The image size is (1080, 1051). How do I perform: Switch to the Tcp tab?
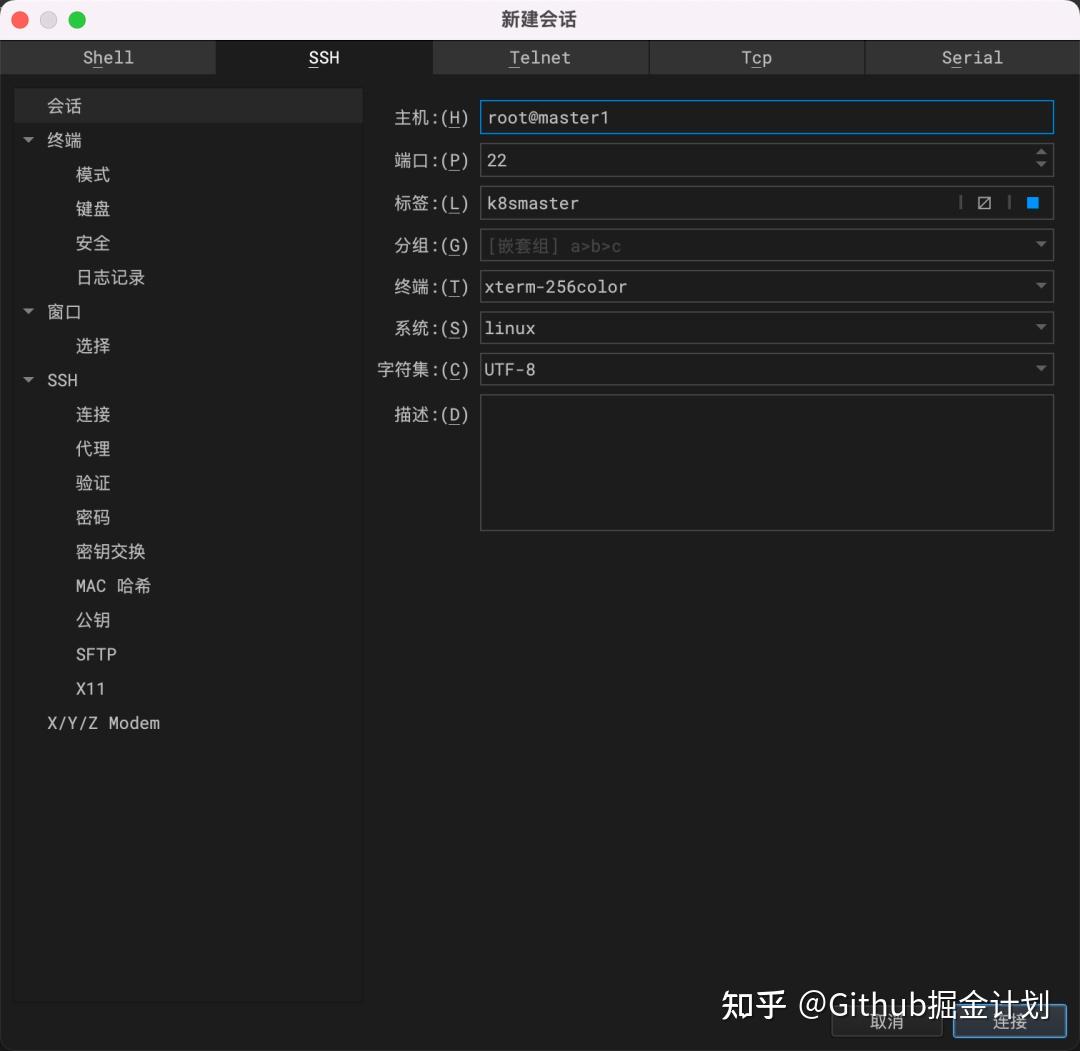756,58
